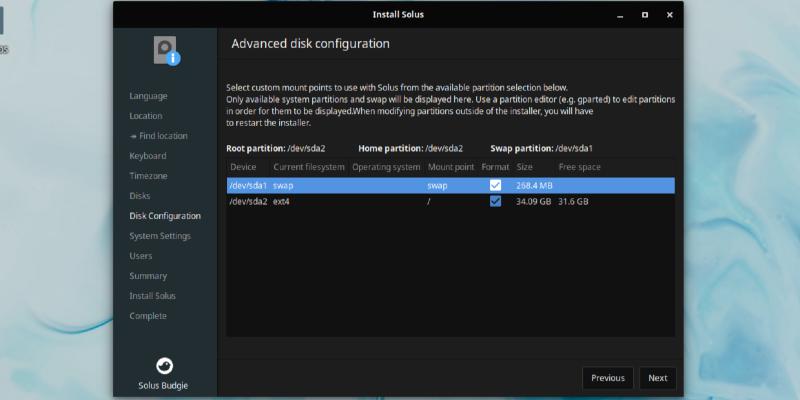Image resolution: width=800 pixels, height=400 pixels.
Task: Click the disk info icon in sidebar header
Action: (166, 50)
